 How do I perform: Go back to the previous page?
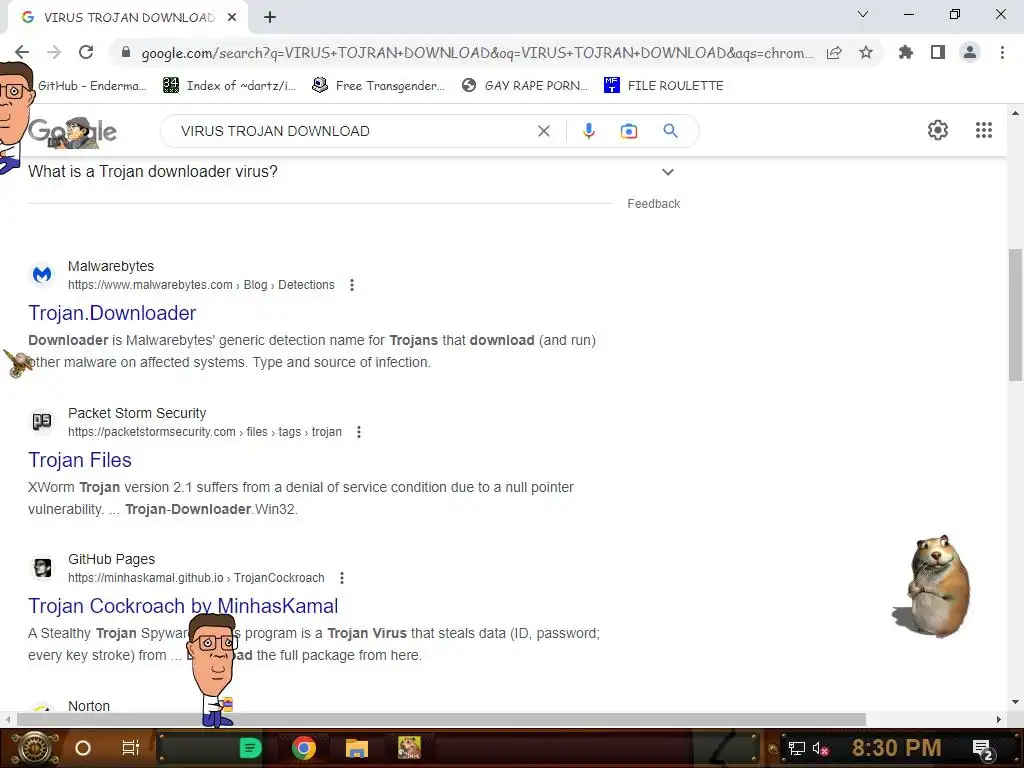coord(22,52)
